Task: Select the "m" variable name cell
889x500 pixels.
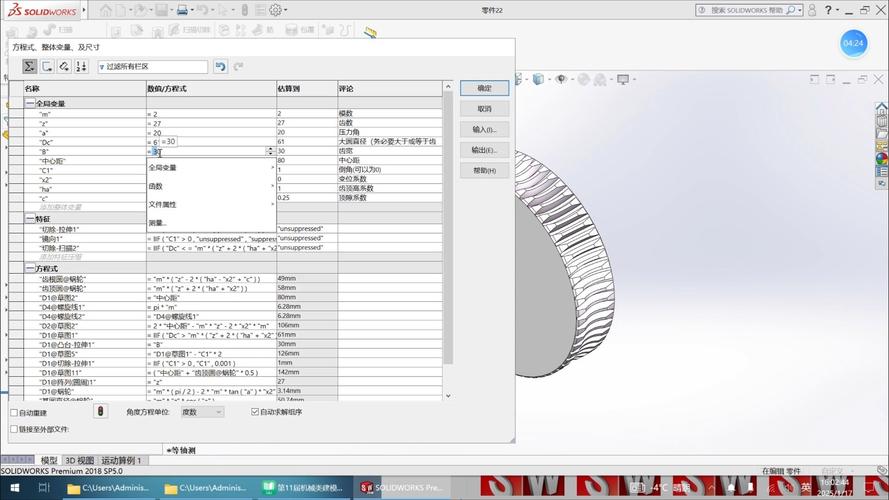Action: click(85, 114)
